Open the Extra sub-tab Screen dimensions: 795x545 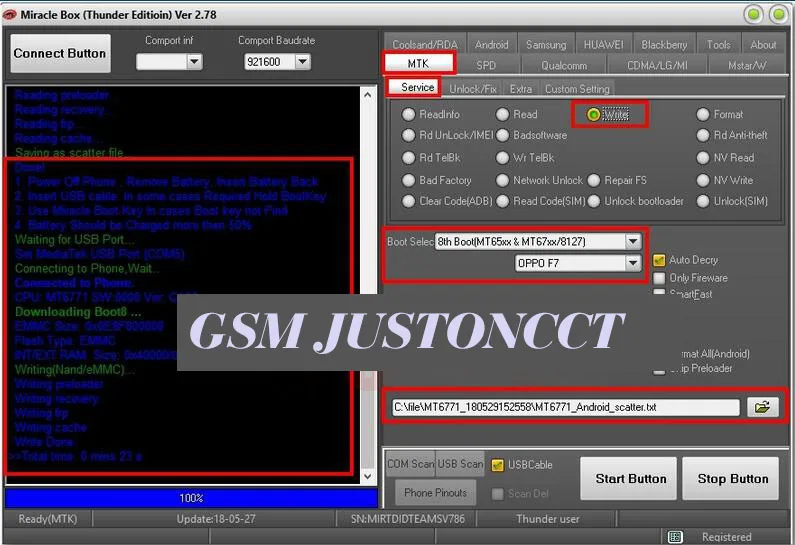521,89
